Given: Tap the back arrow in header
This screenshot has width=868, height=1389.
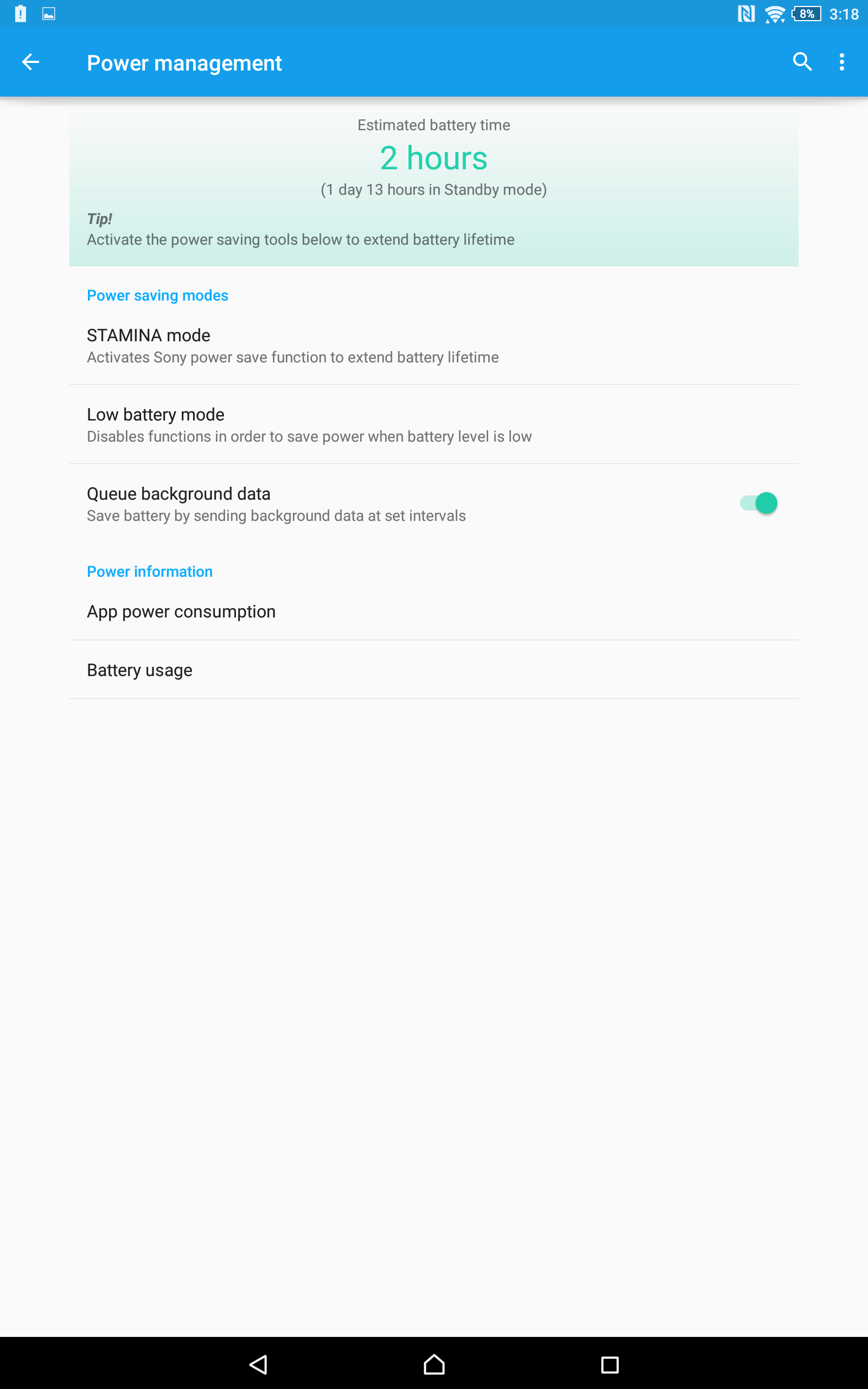Looking at the screenshot, I should tap(30, 62).
